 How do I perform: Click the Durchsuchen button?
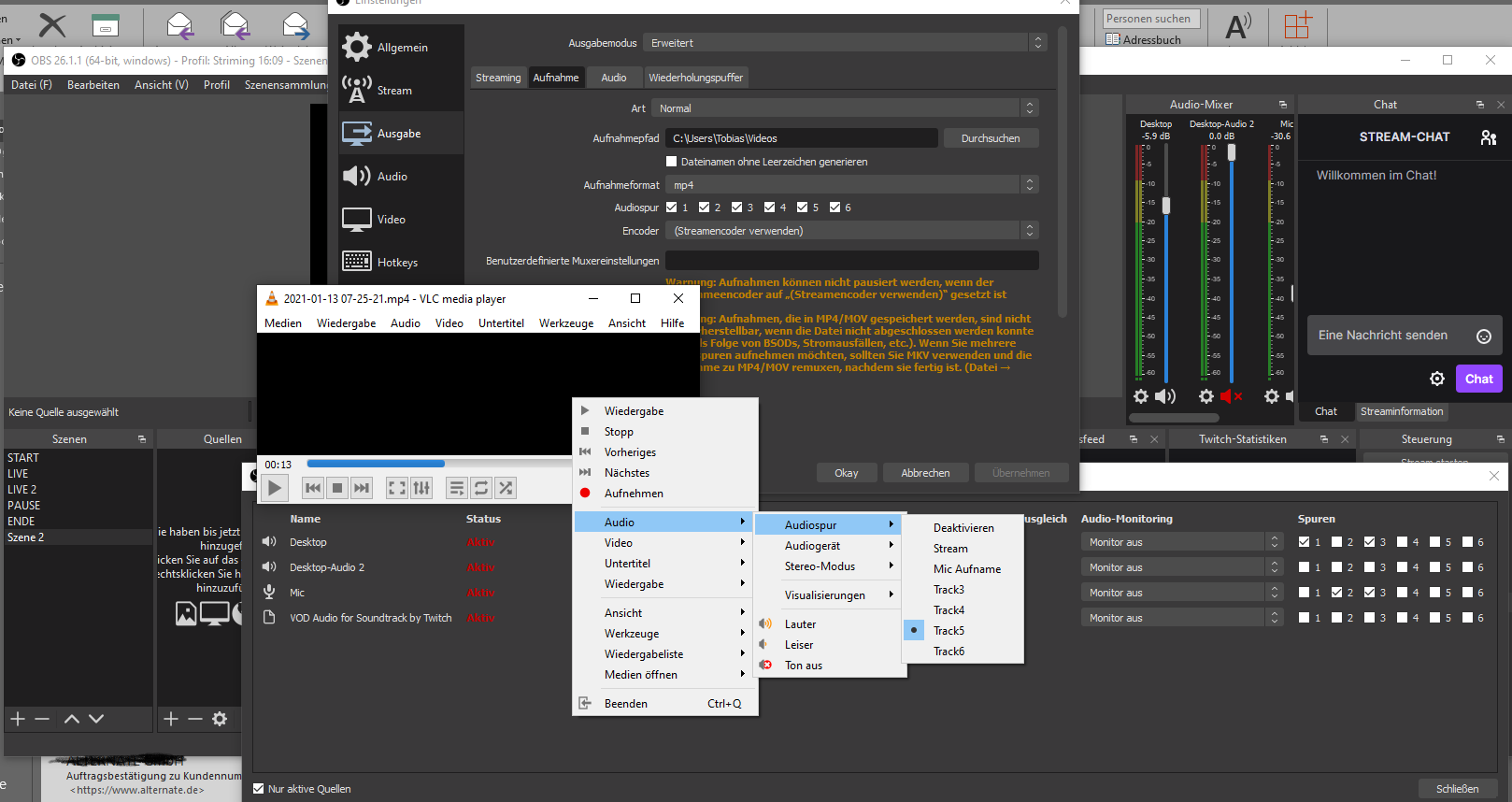point(991,138)
